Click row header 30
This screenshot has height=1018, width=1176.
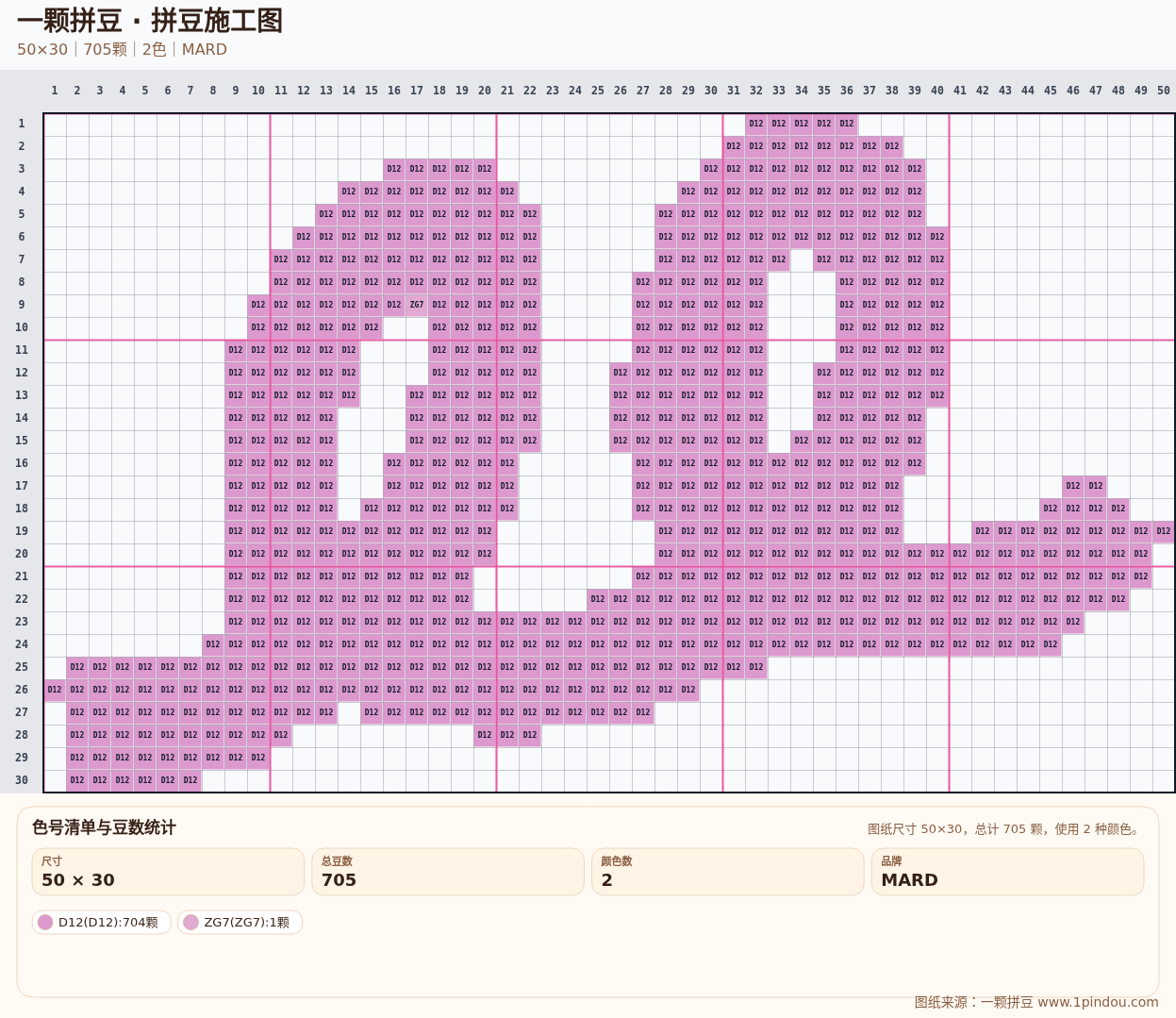tap(21, 780)
